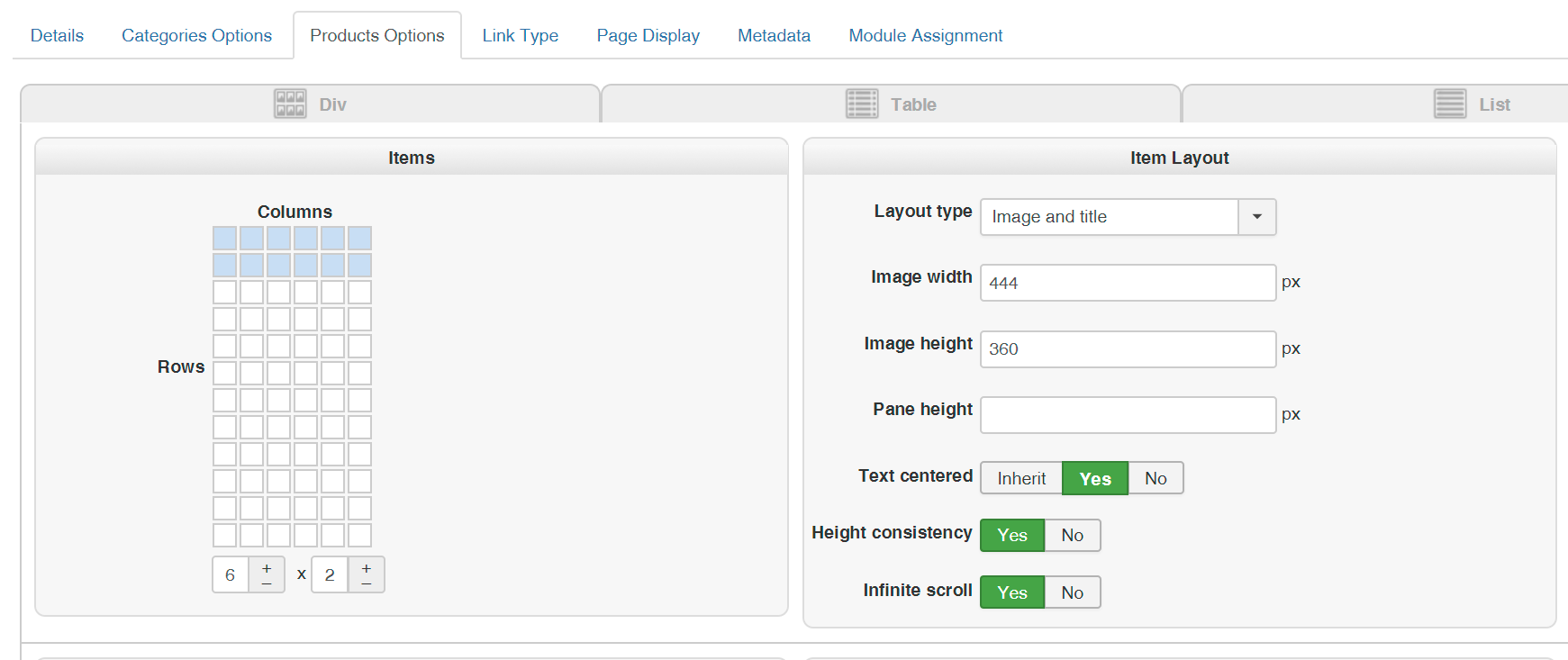Increase columns with the plus stepper
Viewport: 1568px width, 660px height.
pyautogui.click(x=267, y=568)
